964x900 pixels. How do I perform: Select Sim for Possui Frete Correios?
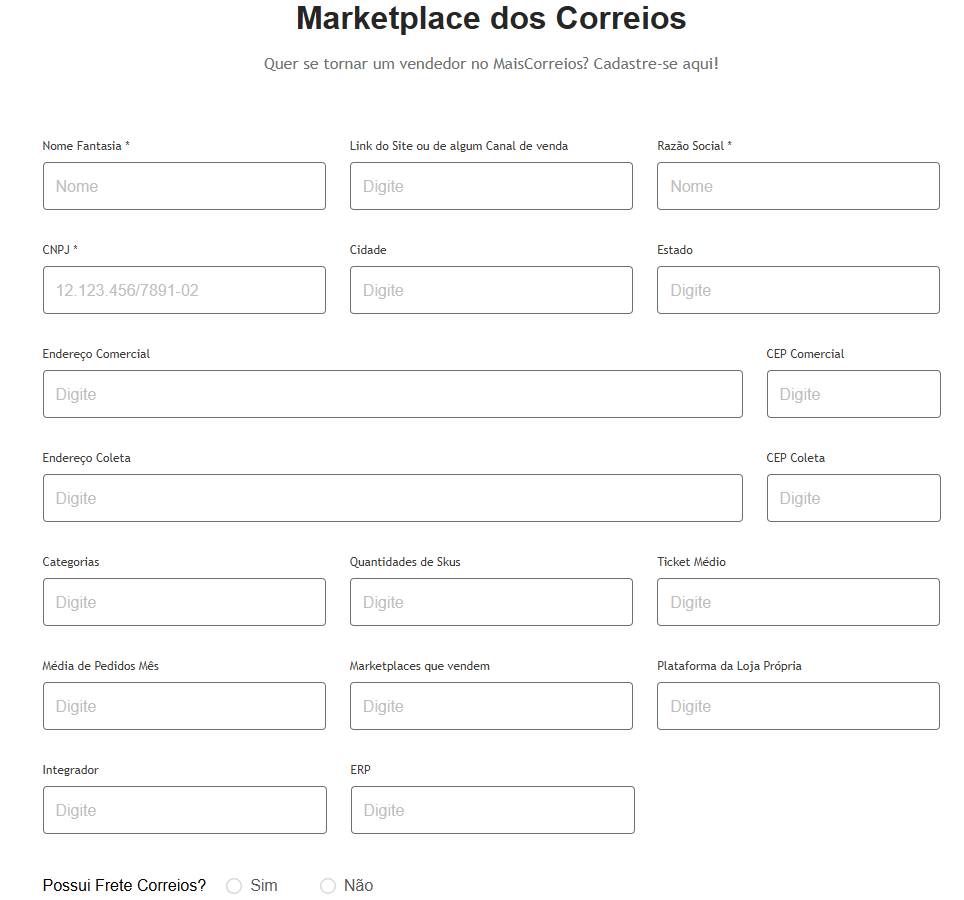tap(234, 886)
